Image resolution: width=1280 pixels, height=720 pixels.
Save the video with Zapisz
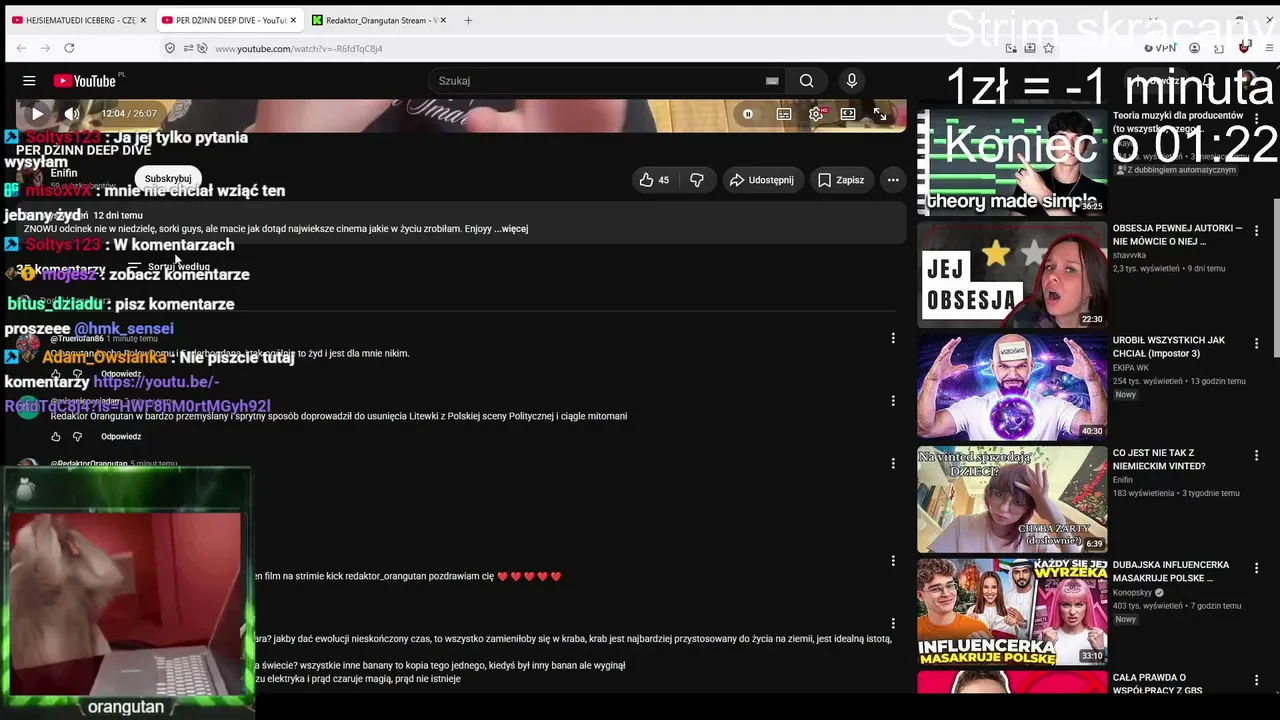pos(840,180)
